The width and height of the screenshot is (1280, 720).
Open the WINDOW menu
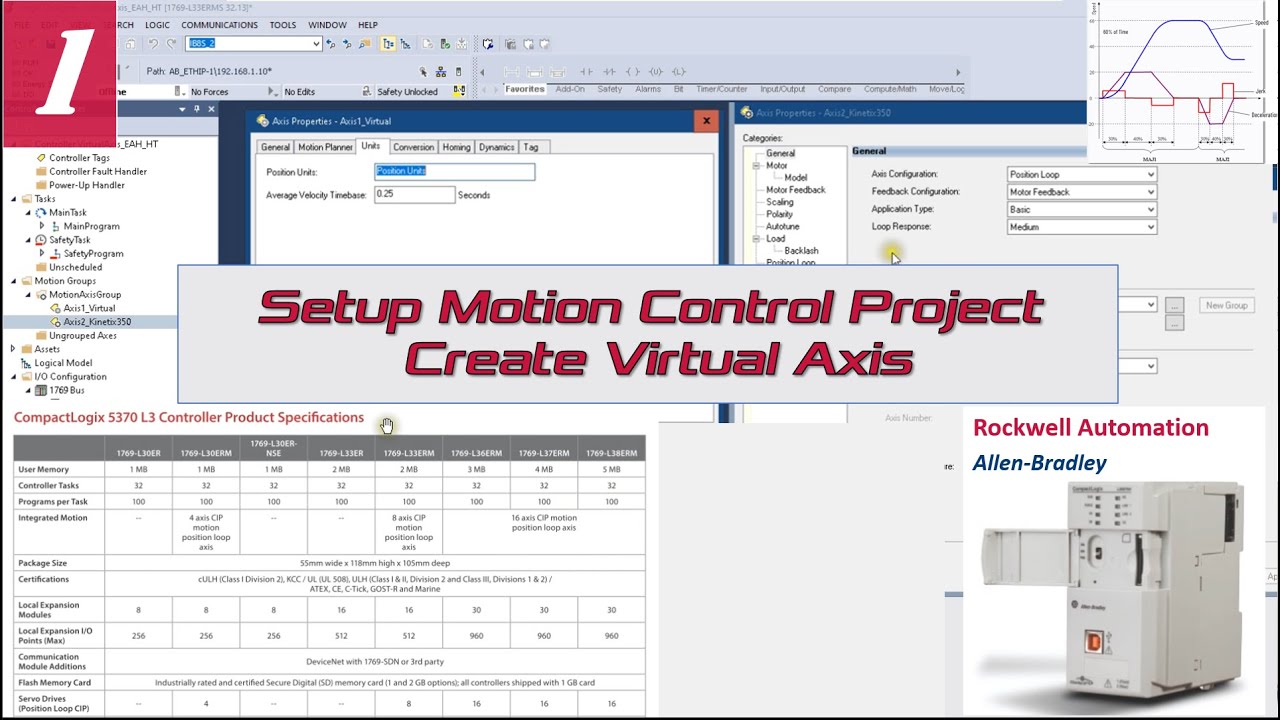[327, 25]
